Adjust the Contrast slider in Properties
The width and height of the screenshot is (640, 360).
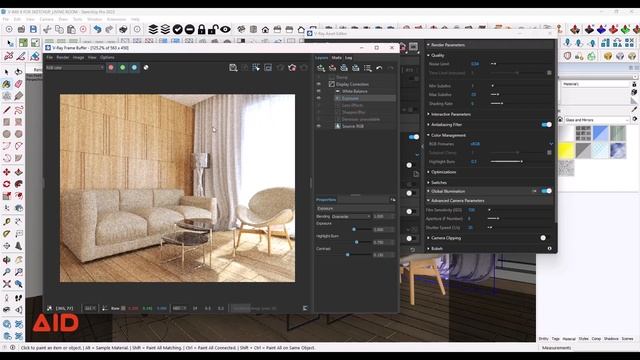347,255
